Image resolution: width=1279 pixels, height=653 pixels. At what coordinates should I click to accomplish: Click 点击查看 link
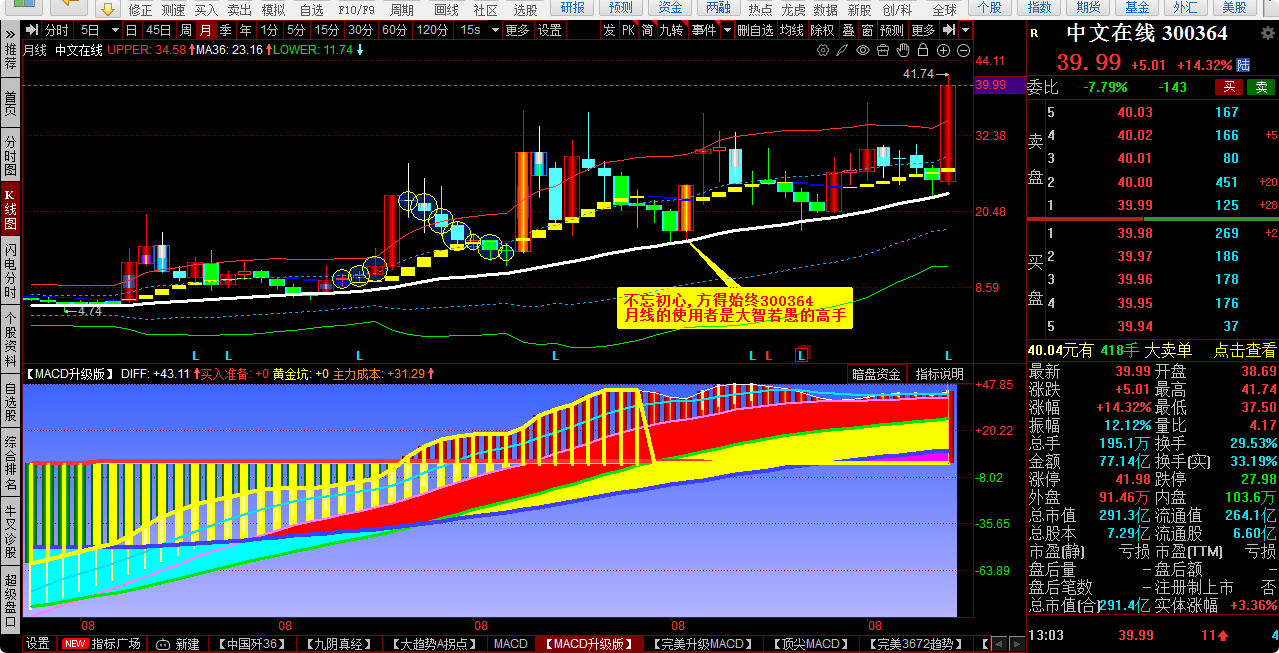[1245, 350]
